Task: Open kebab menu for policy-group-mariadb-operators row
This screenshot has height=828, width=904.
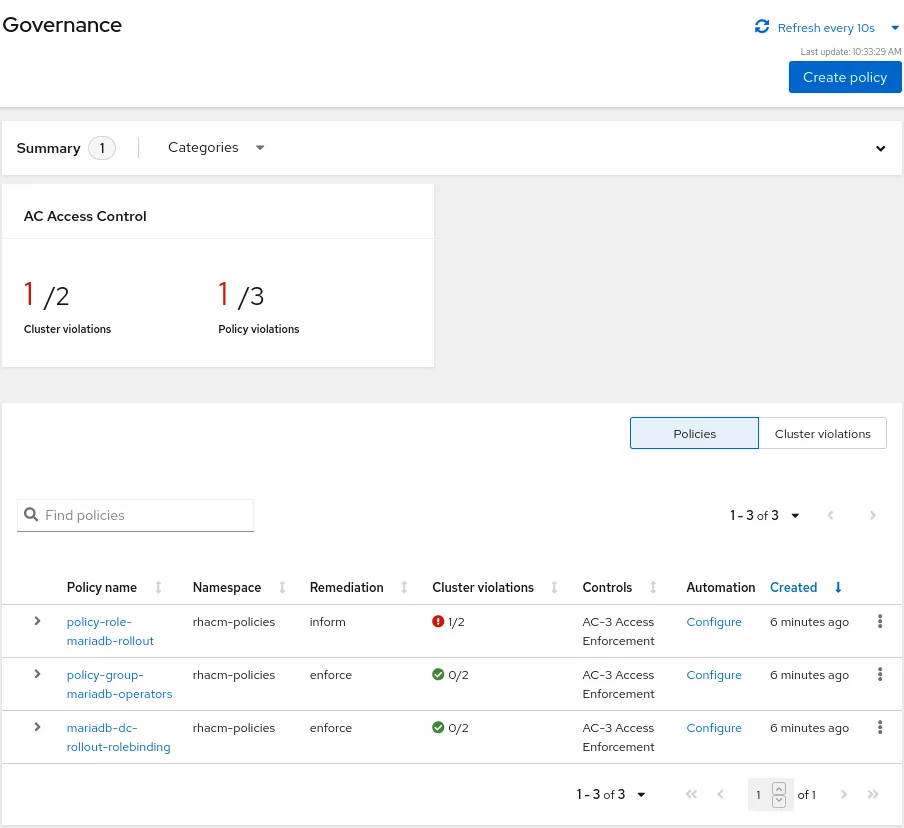Action: tap(880, 675)
